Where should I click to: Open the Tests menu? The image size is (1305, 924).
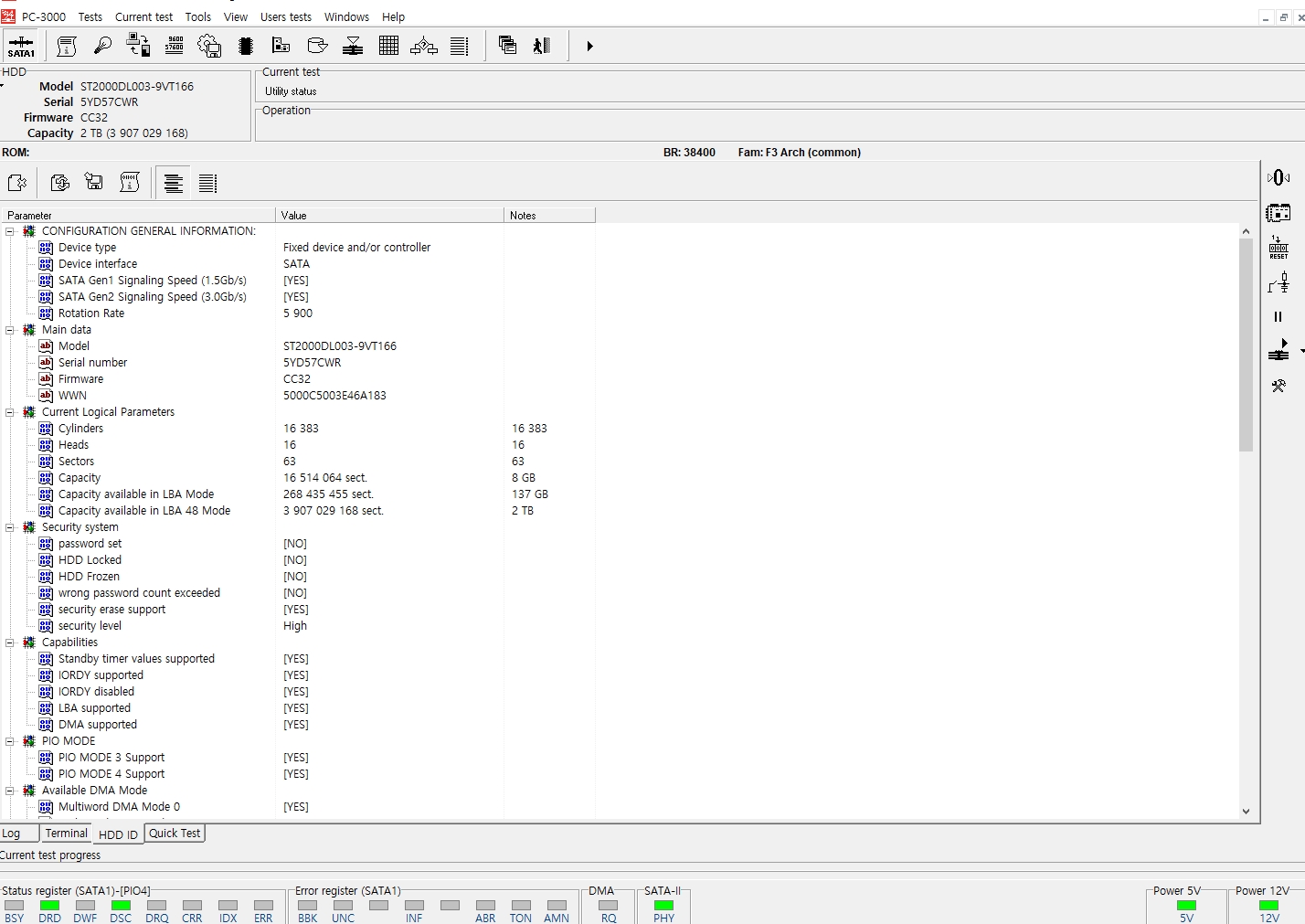[90, 16]
